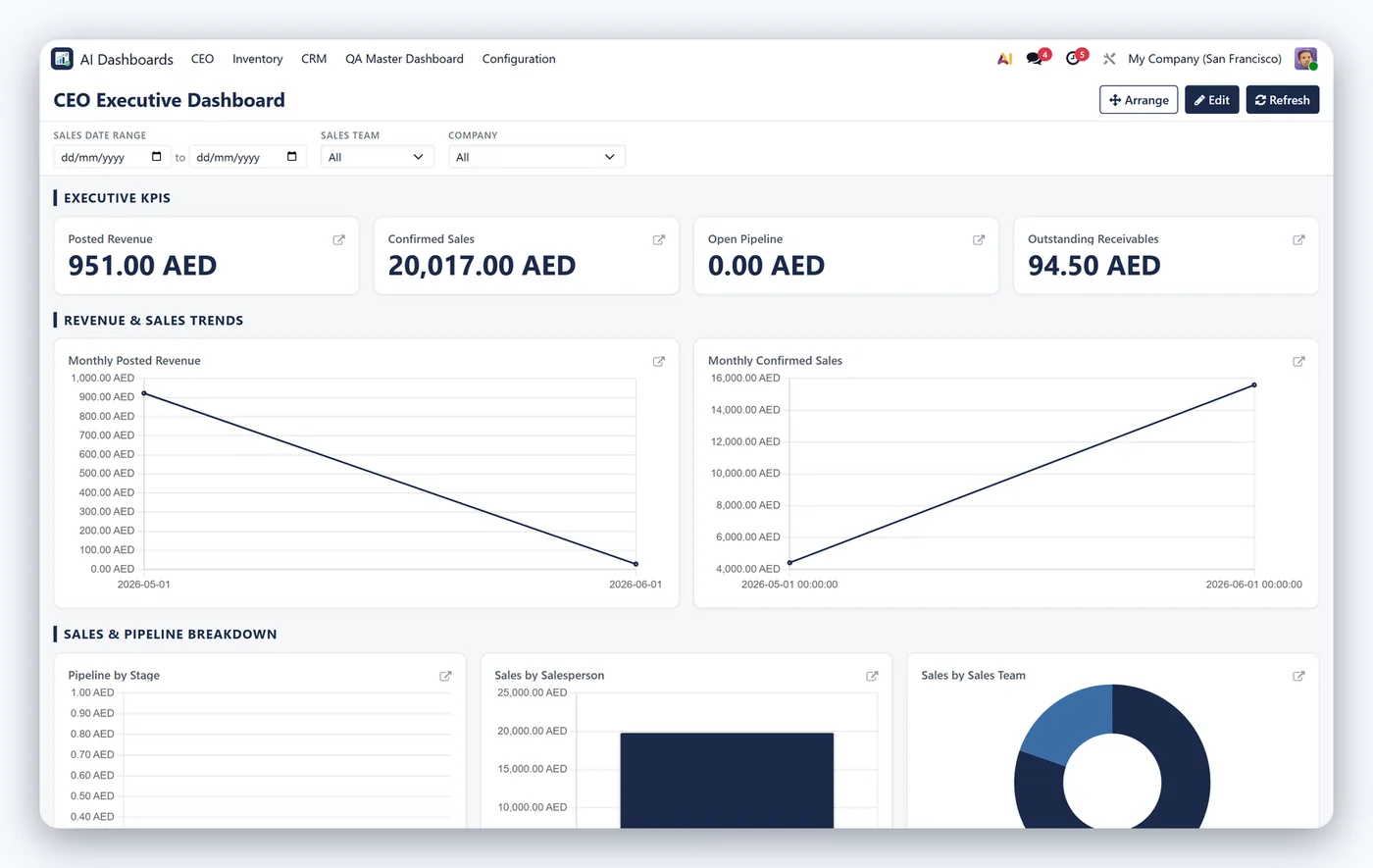The image size is (1373, 868).
Task: Click the Edit dashboard button
Action: [1212, 100]
